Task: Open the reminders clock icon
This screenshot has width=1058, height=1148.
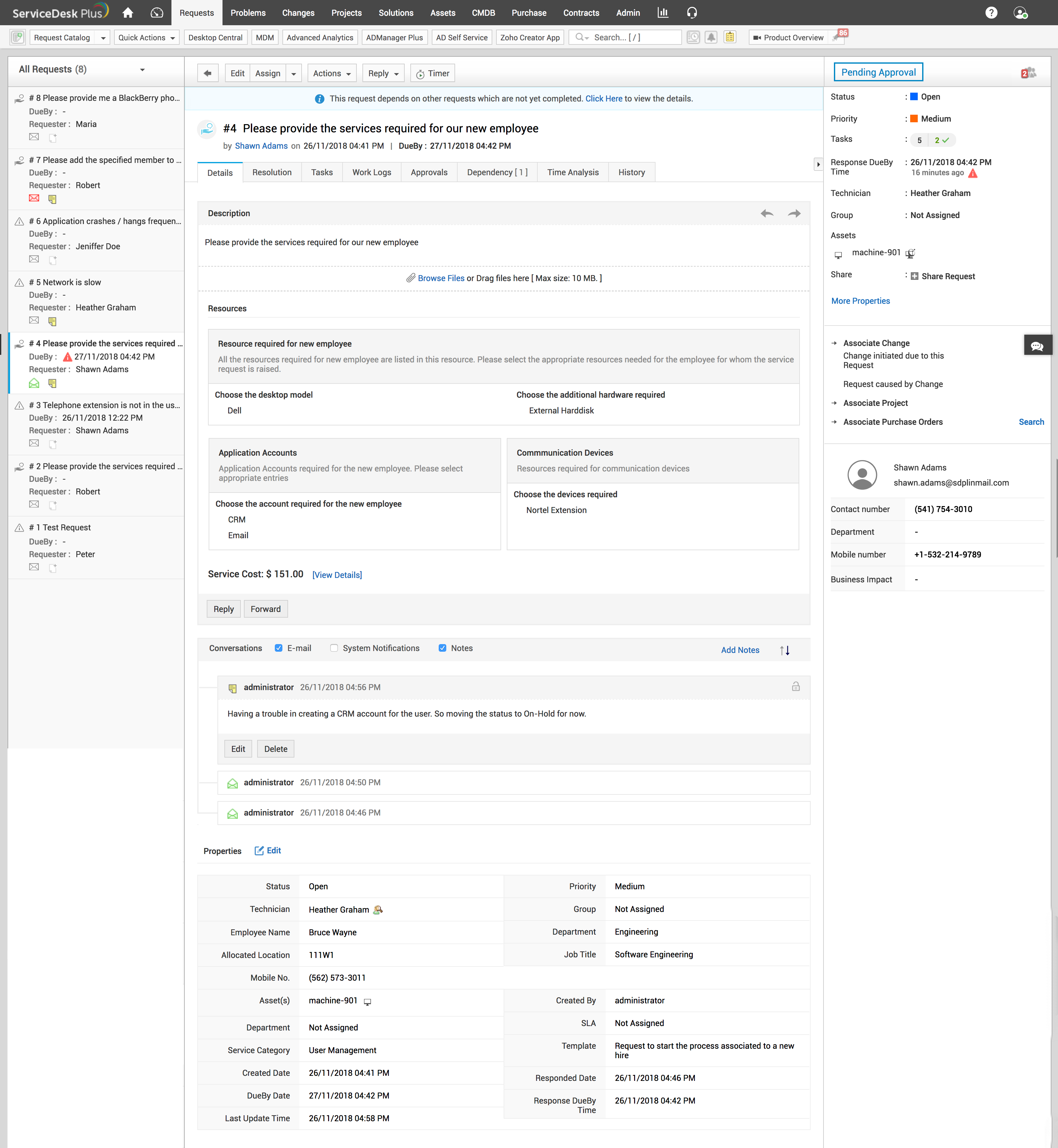Action: (x=693, y=37)
